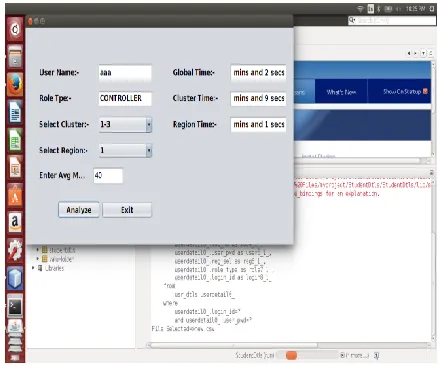Click the User Name text field
This screenshot has height=366, width=438.
tap(125, 73)
